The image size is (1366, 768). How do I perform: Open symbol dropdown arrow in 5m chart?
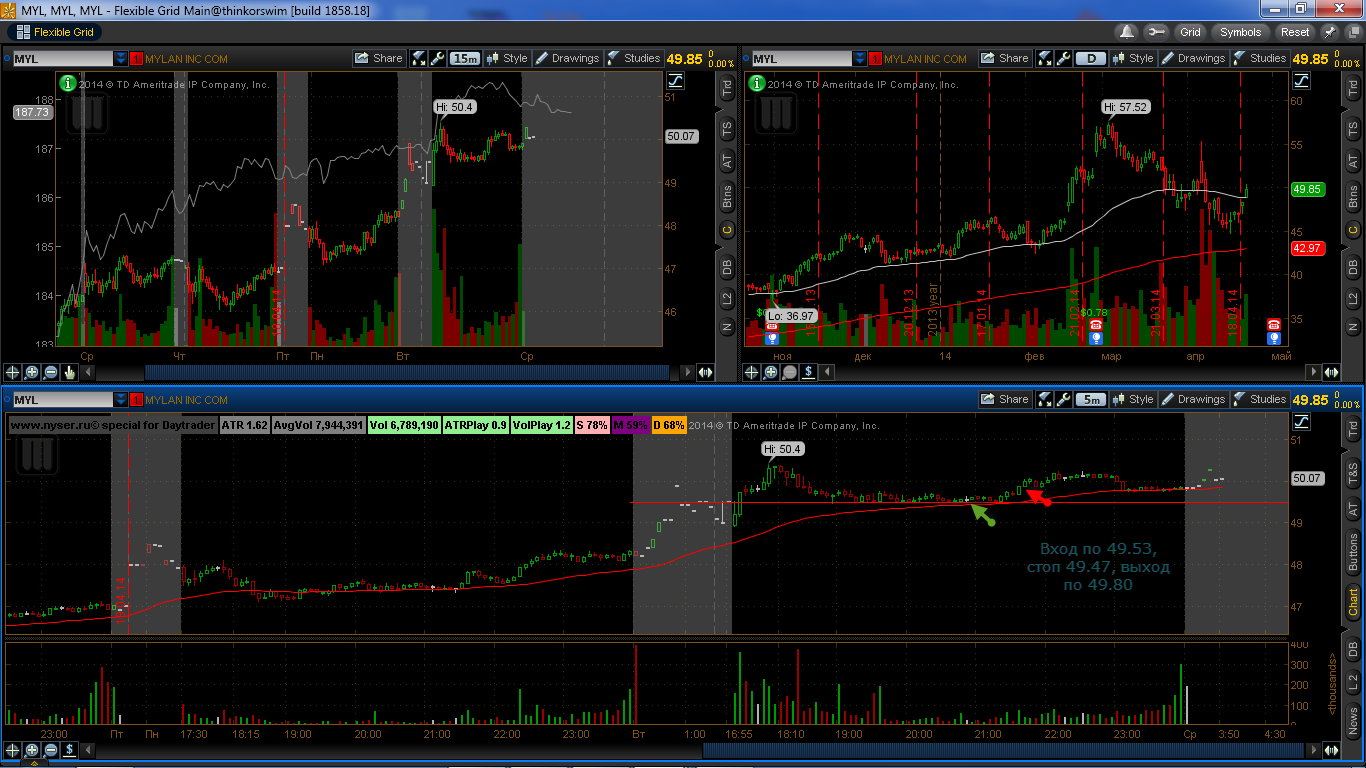coord(121,400)
